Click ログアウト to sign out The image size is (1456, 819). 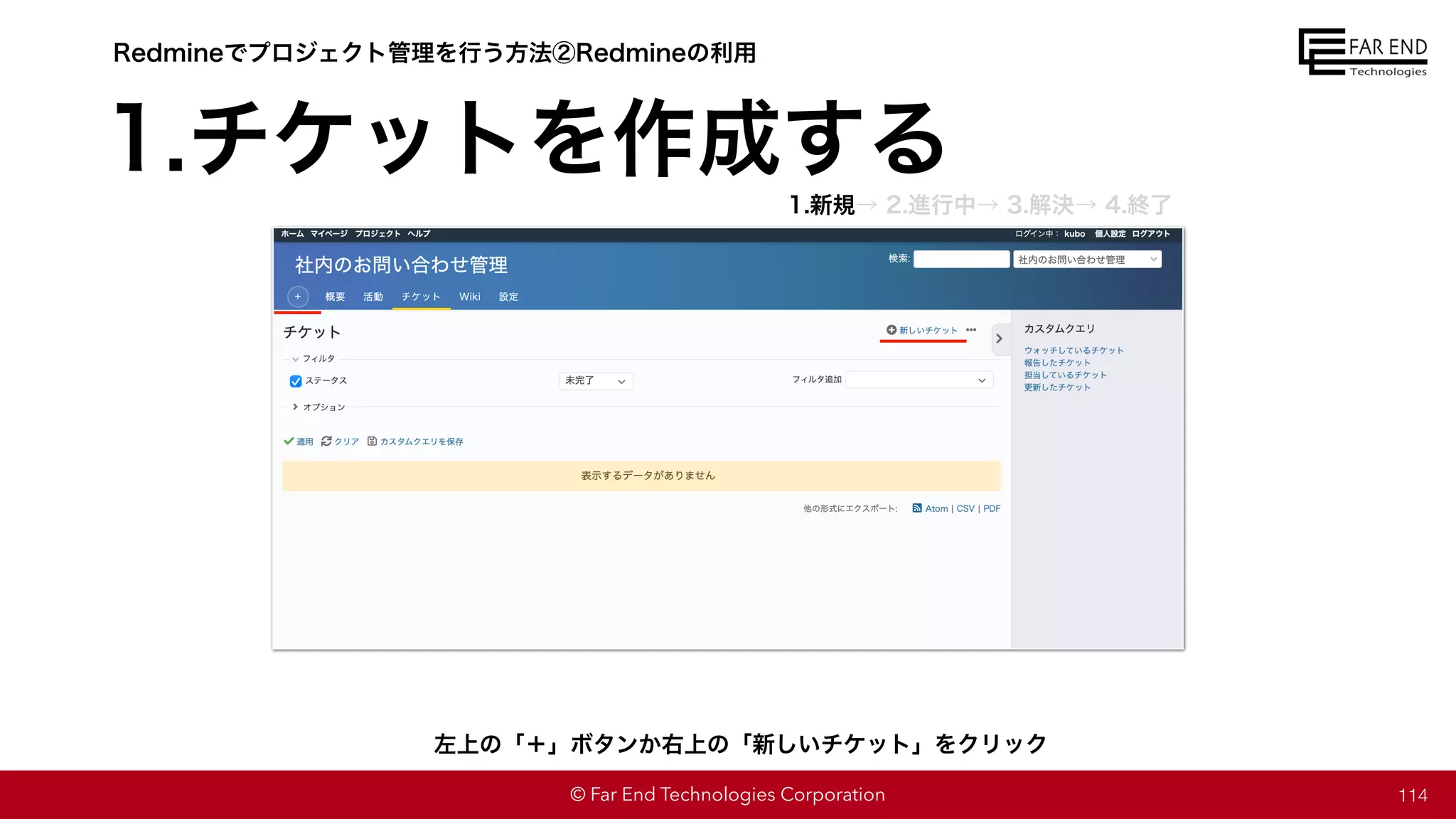click(1151, 234)
